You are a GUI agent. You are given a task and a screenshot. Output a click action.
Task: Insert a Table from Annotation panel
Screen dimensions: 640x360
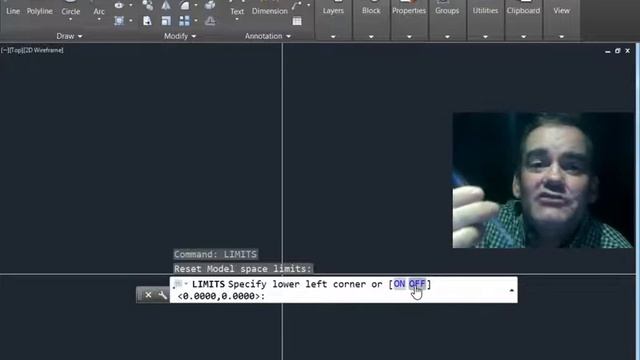coord(297,21)
